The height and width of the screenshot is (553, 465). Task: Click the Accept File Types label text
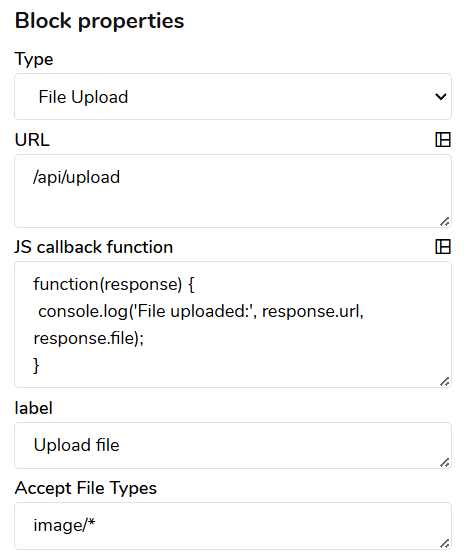tap(86, 488)
